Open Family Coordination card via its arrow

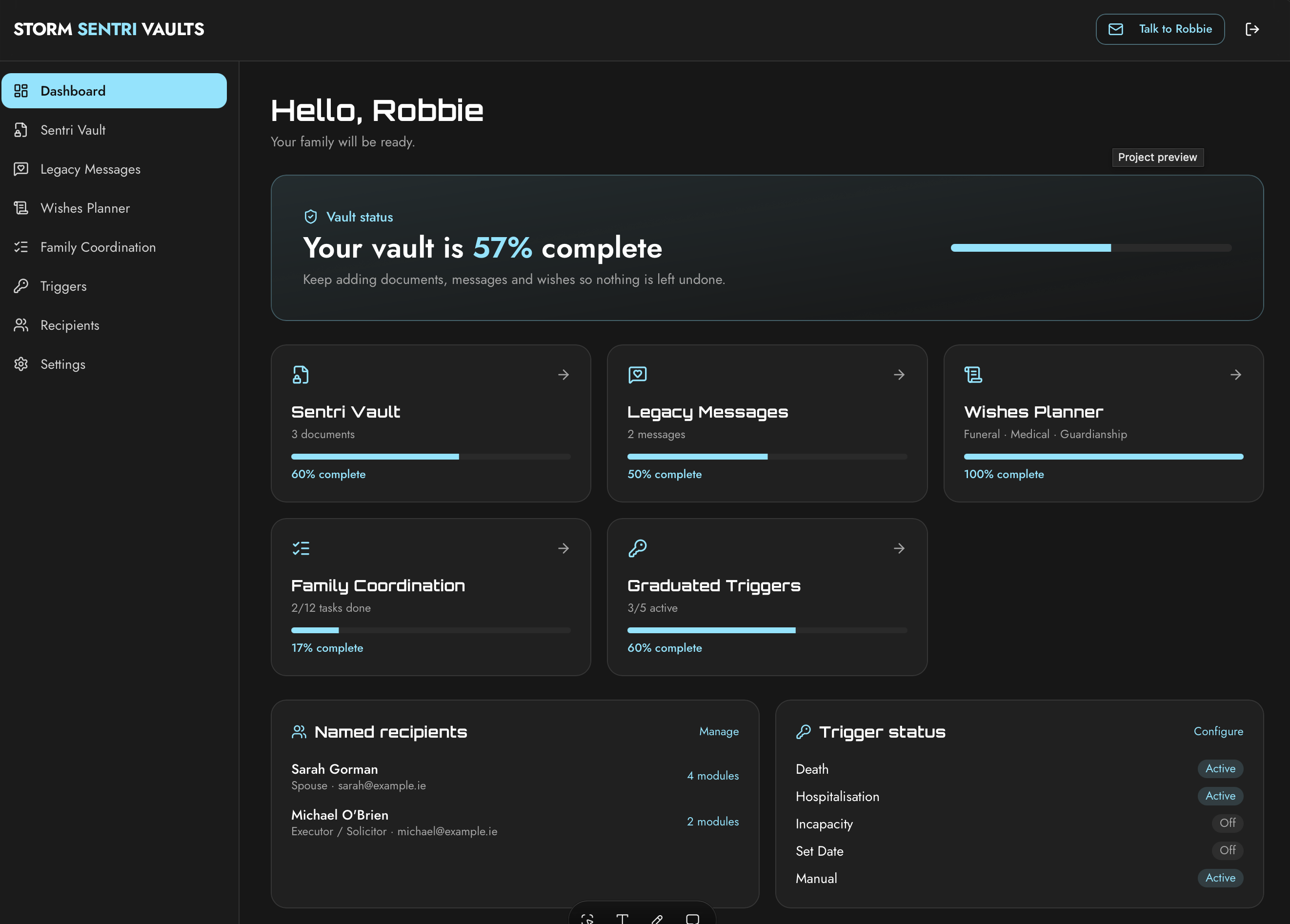tap(563, 549)
